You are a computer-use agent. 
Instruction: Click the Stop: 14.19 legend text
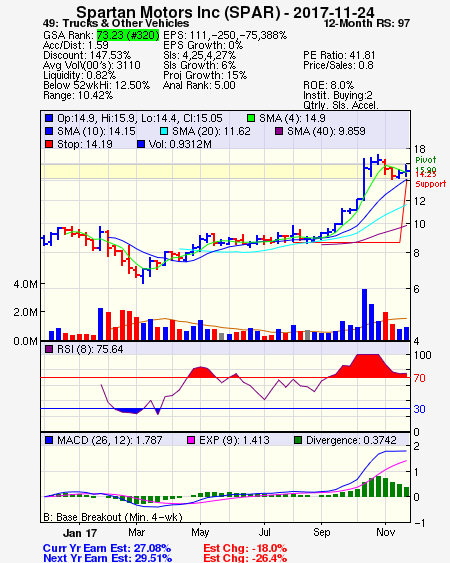(x=85, y=144)
